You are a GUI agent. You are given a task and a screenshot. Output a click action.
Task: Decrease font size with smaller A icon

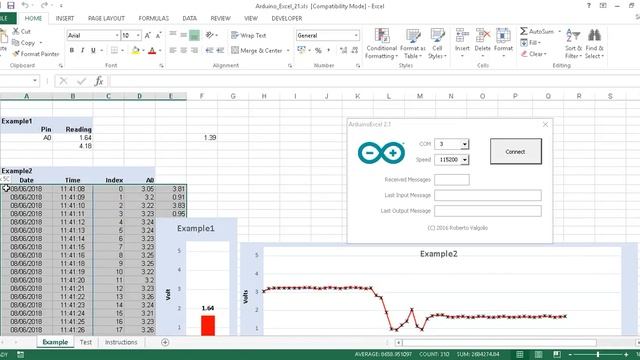point(159,36)
